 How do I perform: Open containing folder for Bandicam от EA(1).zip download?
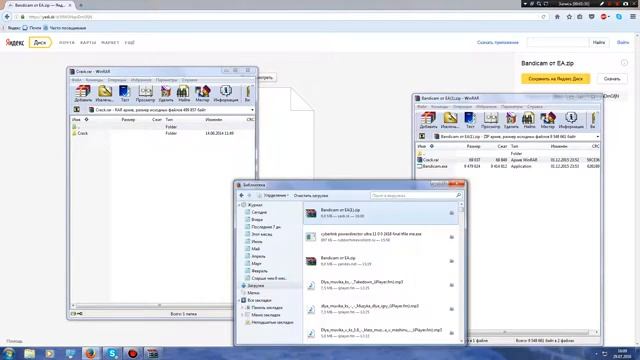pos(451,213)
